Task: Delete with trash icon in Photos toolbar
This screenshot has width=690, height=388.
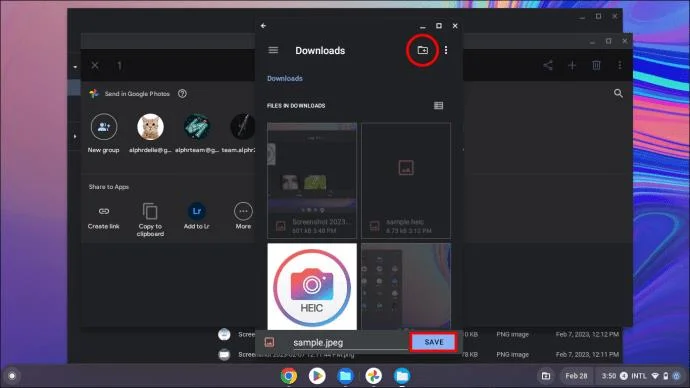Action: (596, 66)
